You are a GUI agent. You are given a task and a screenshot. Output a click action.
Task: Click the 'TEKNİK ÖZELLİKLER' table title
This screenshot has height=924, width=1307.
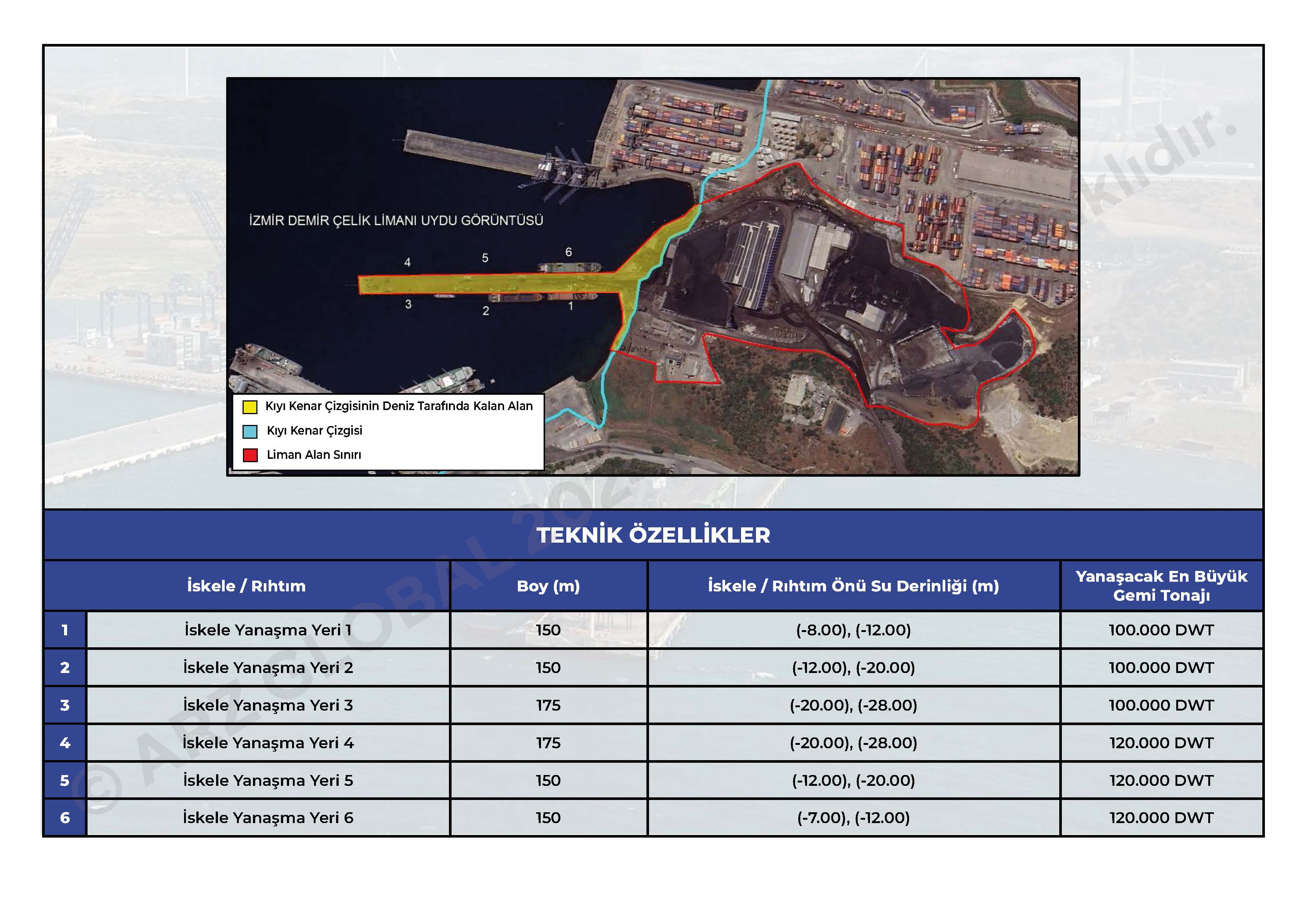[653, 536]
